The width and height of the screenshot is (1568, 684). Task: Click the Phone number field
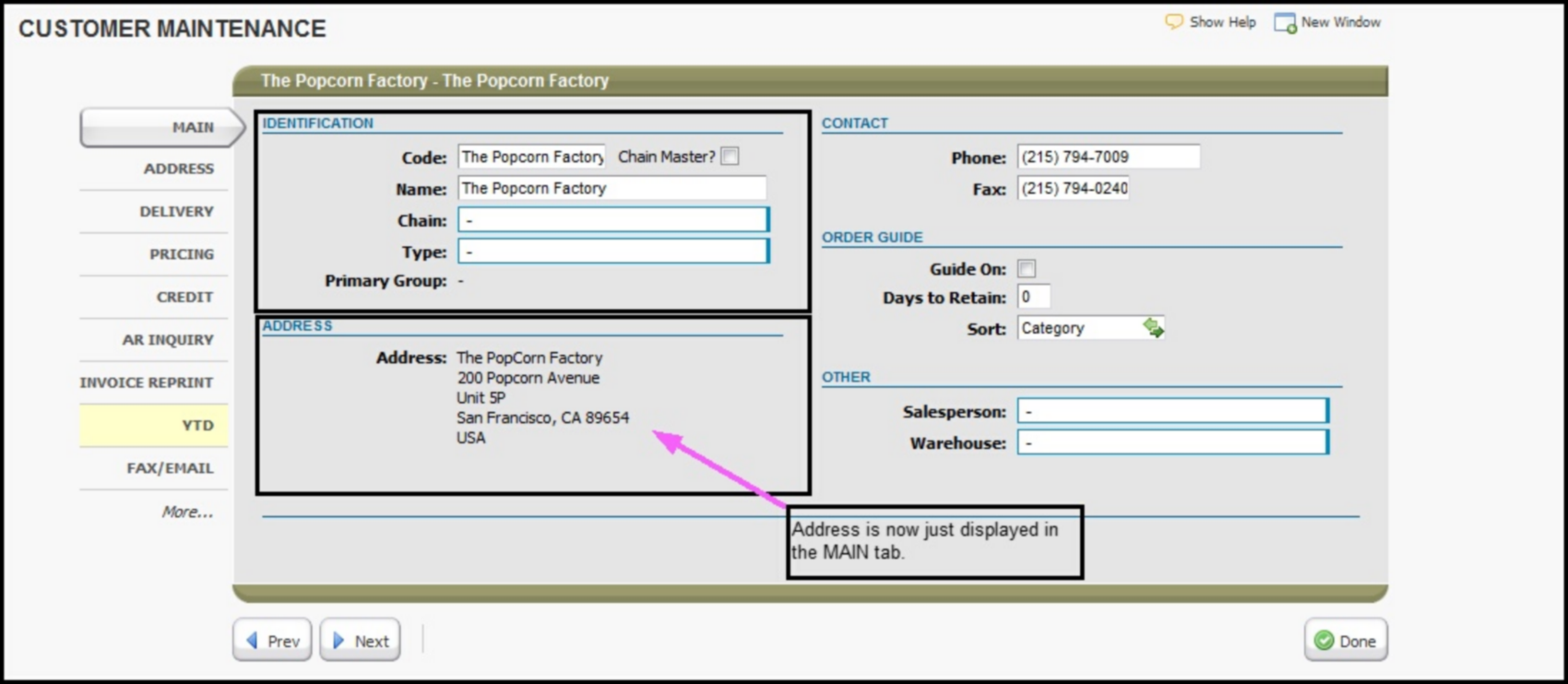pos(1109,157)
